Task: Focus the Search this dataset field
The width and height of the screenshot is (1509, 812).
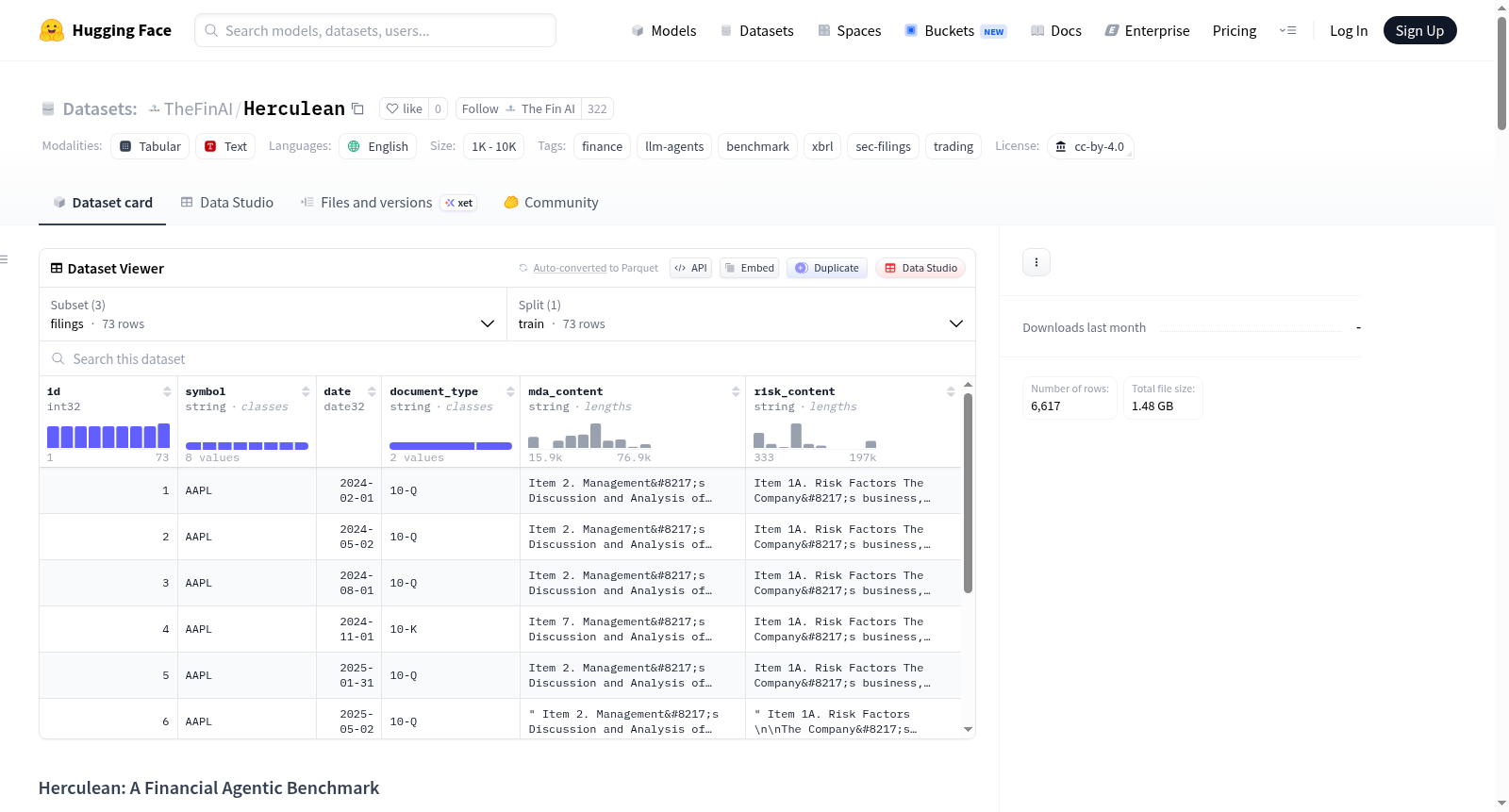Action: pos(507,358)
